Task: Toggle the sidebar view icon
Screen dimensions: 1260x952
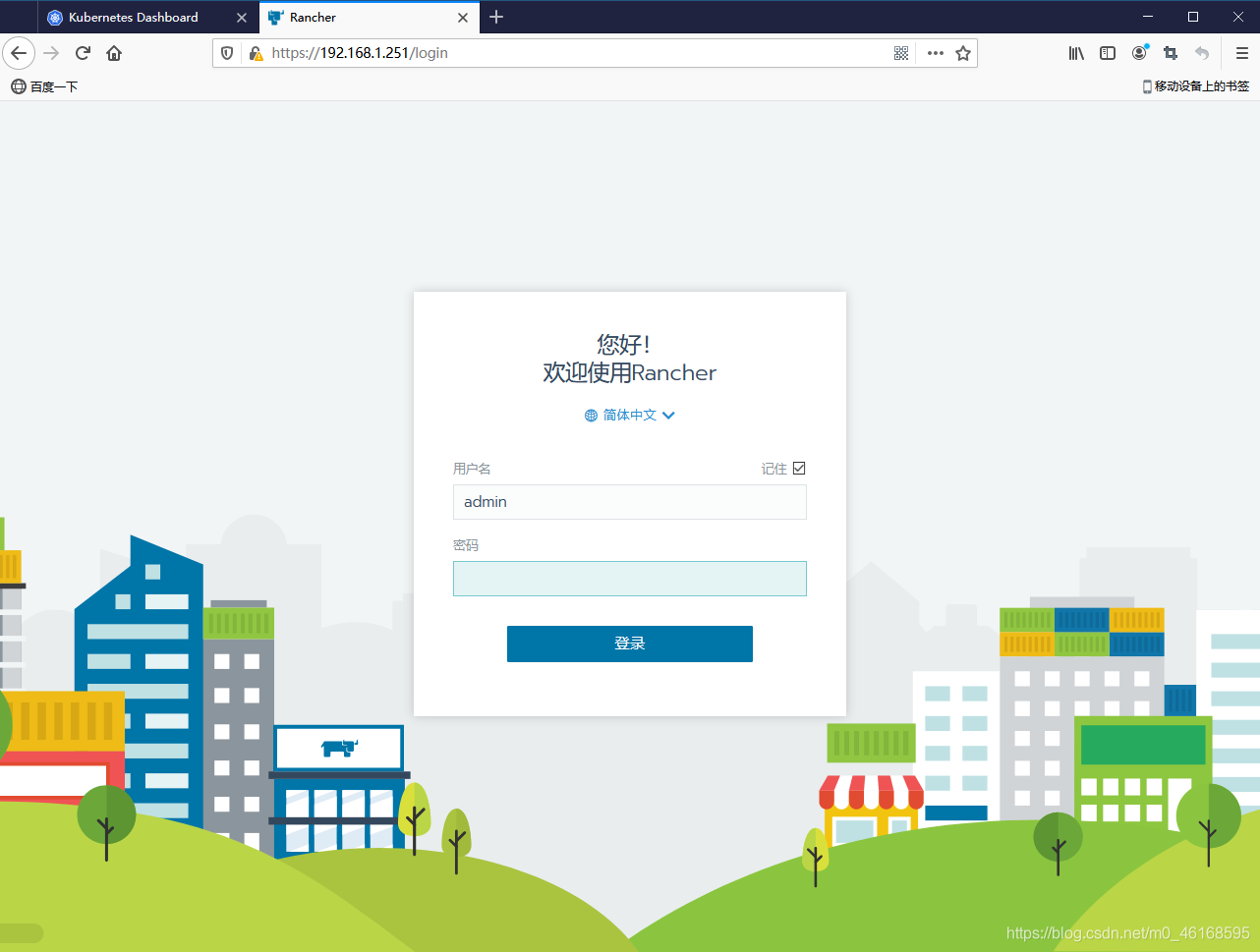Action: [x=1108, y=53]
